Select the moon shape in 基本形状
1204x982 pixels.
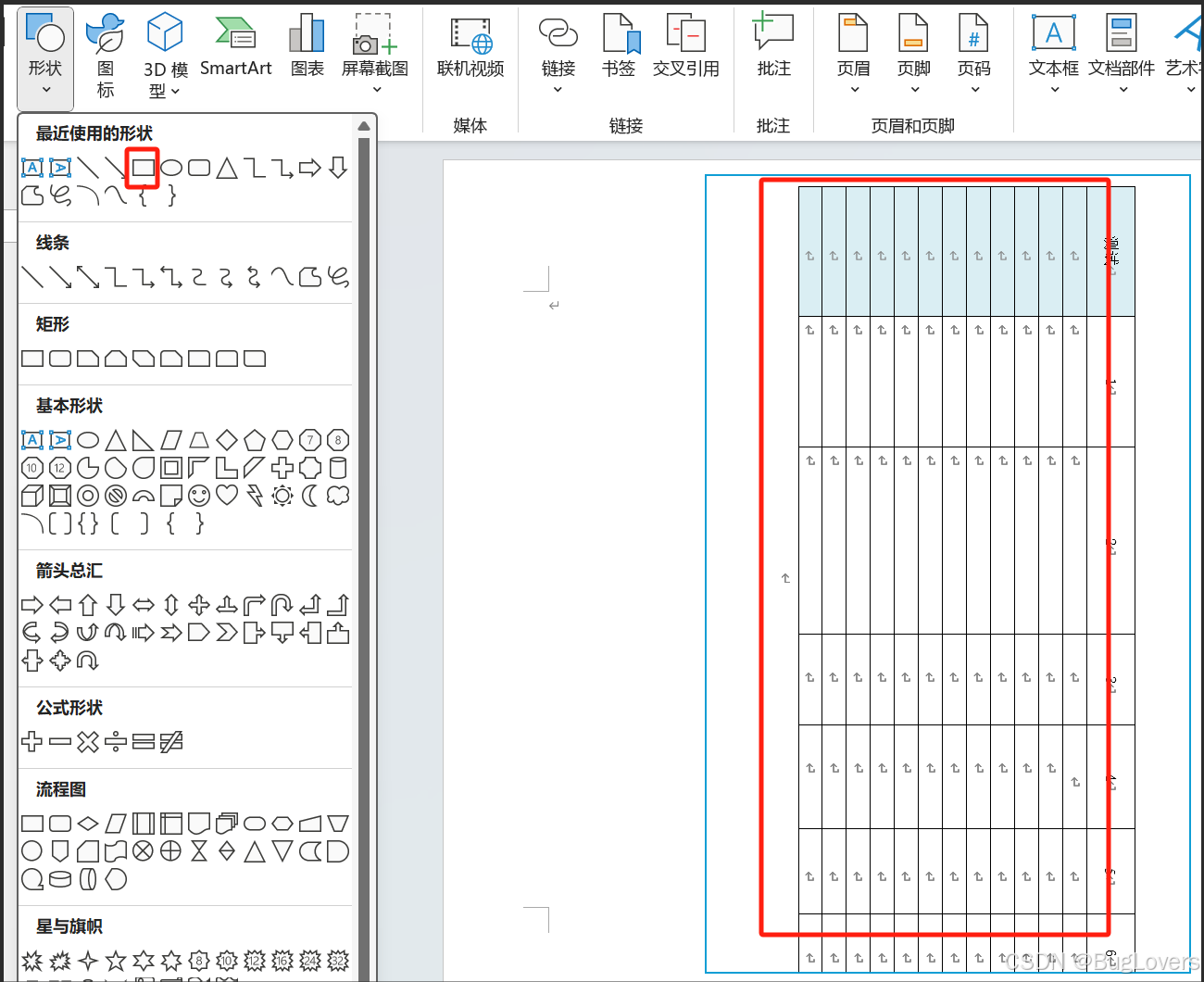tap(310, 496)
